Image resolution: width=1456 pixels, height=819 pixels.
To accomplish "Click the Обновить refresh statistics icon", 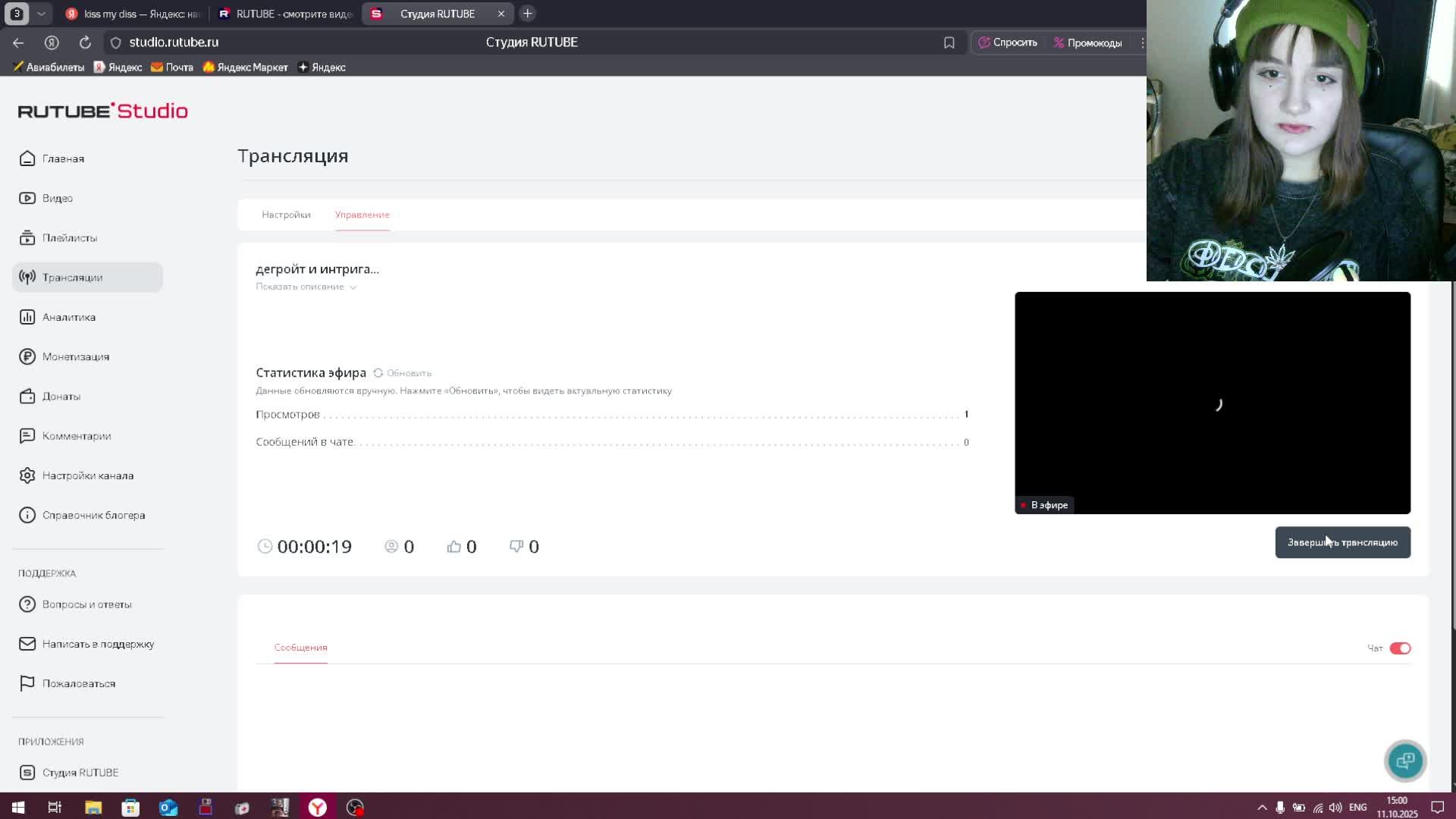I will pyautogui.click(x=378, y=373).
